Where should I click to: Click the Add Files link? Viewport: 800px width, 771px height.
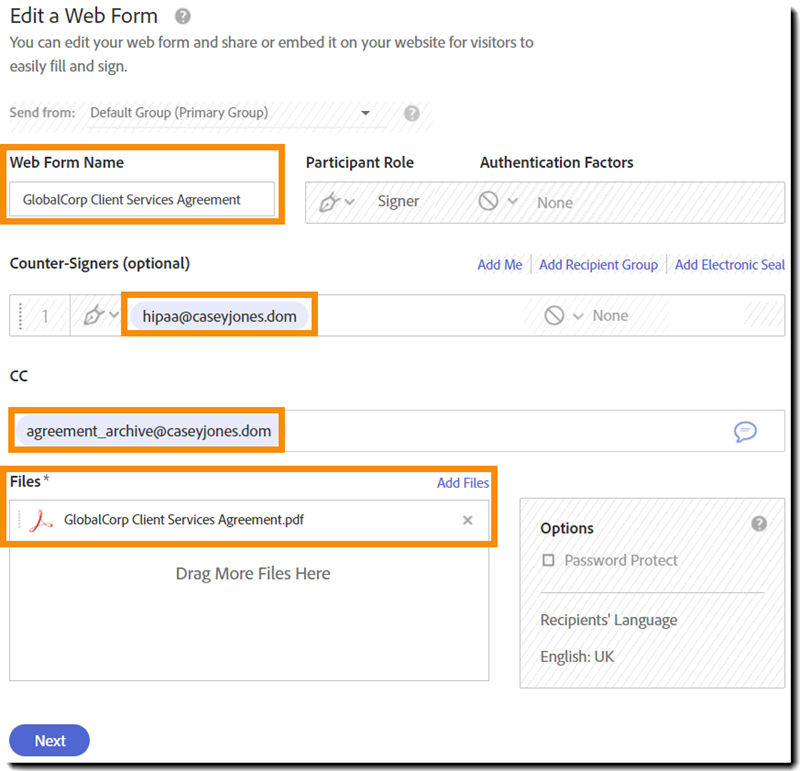(x=463, y=483)
